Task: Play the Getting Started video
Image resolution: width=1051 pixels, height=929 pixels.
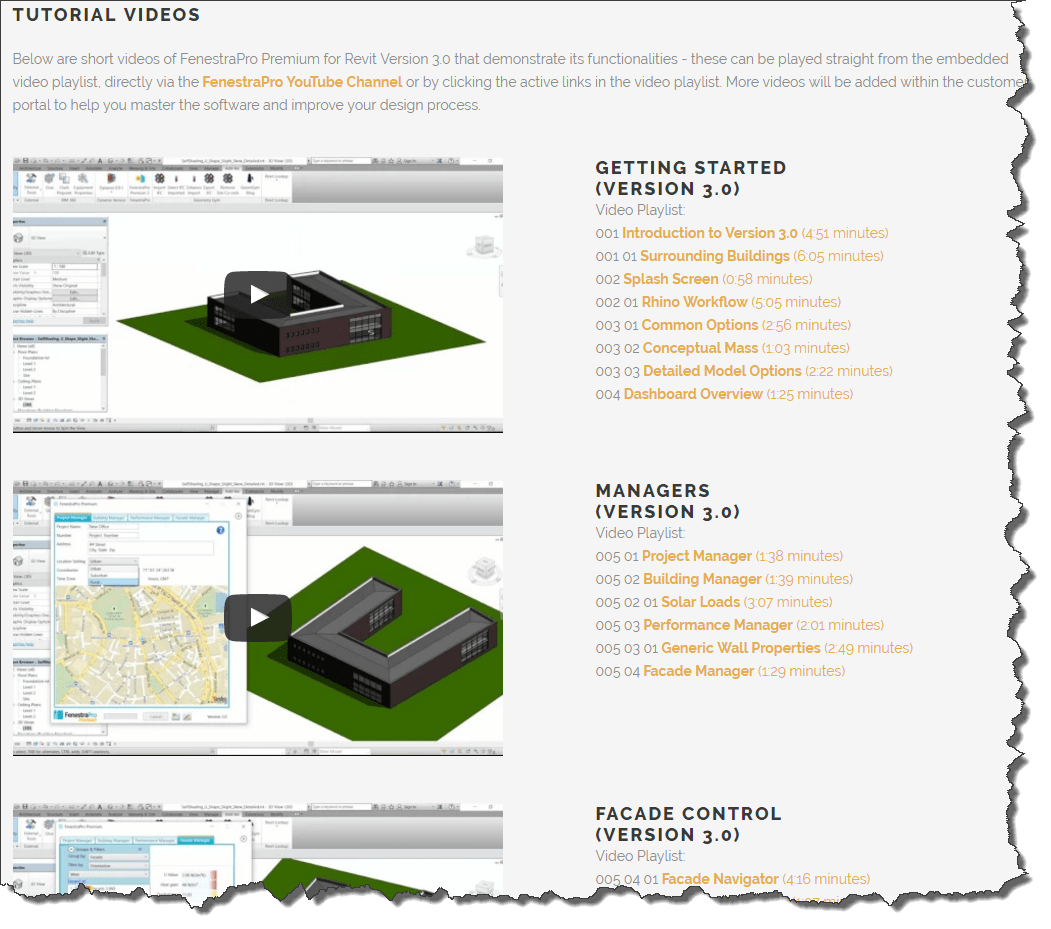Action: [x=257, y=294]
